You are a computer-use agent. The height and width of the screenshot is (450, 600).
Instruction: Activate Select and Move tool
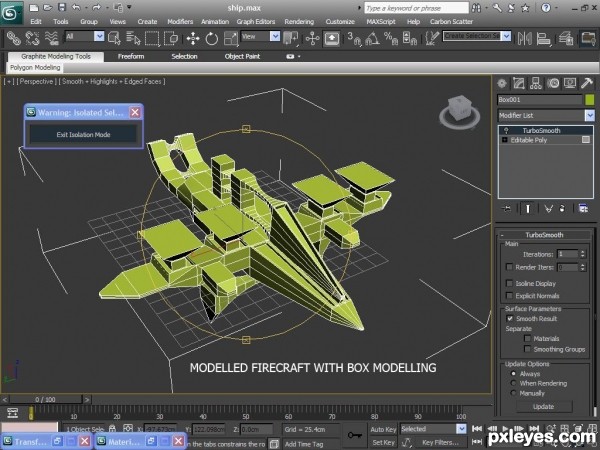pos(193,38)
